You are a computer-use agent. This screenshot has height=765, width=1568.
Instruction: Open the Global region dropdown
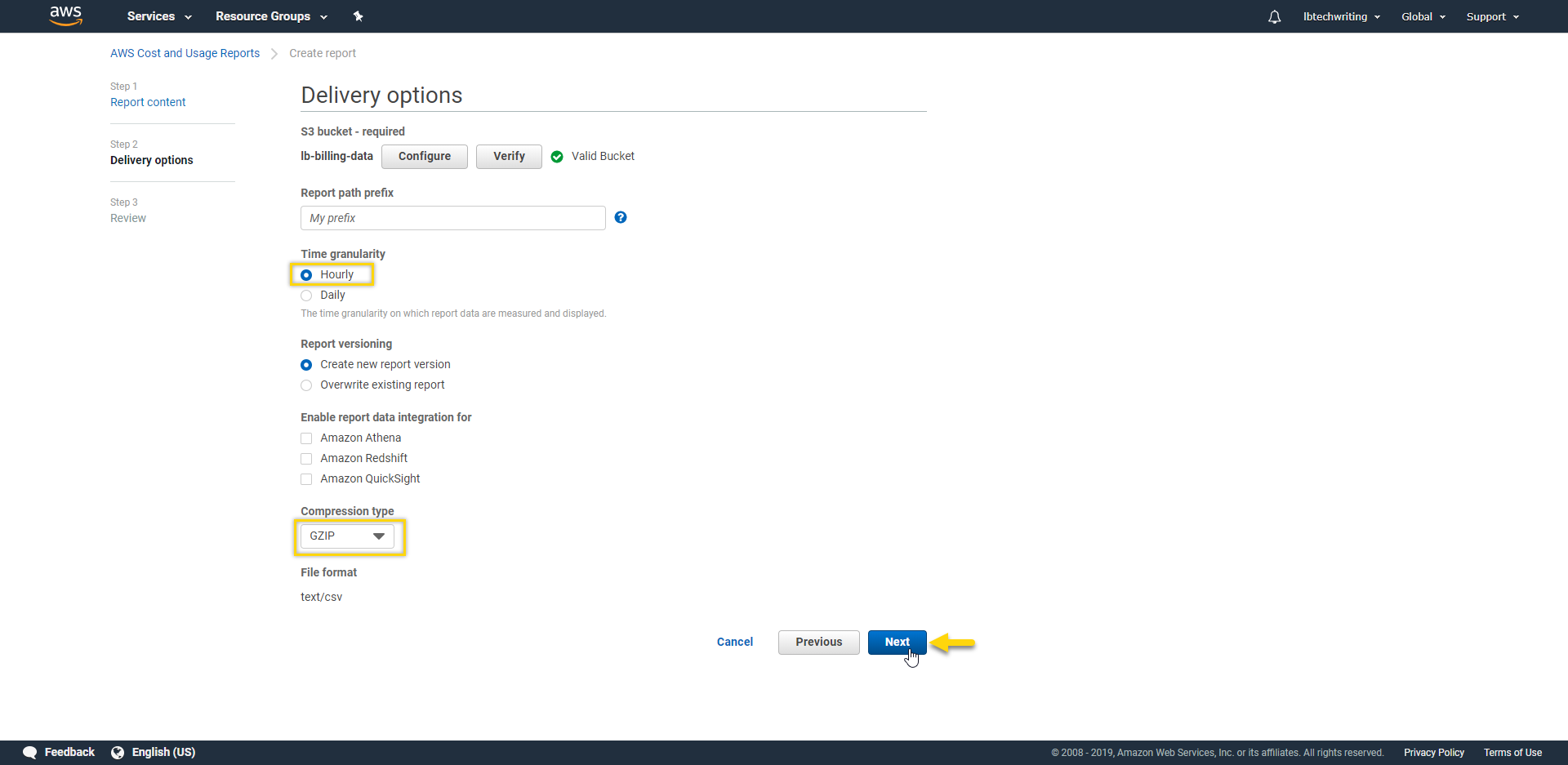click(1423, 16)
